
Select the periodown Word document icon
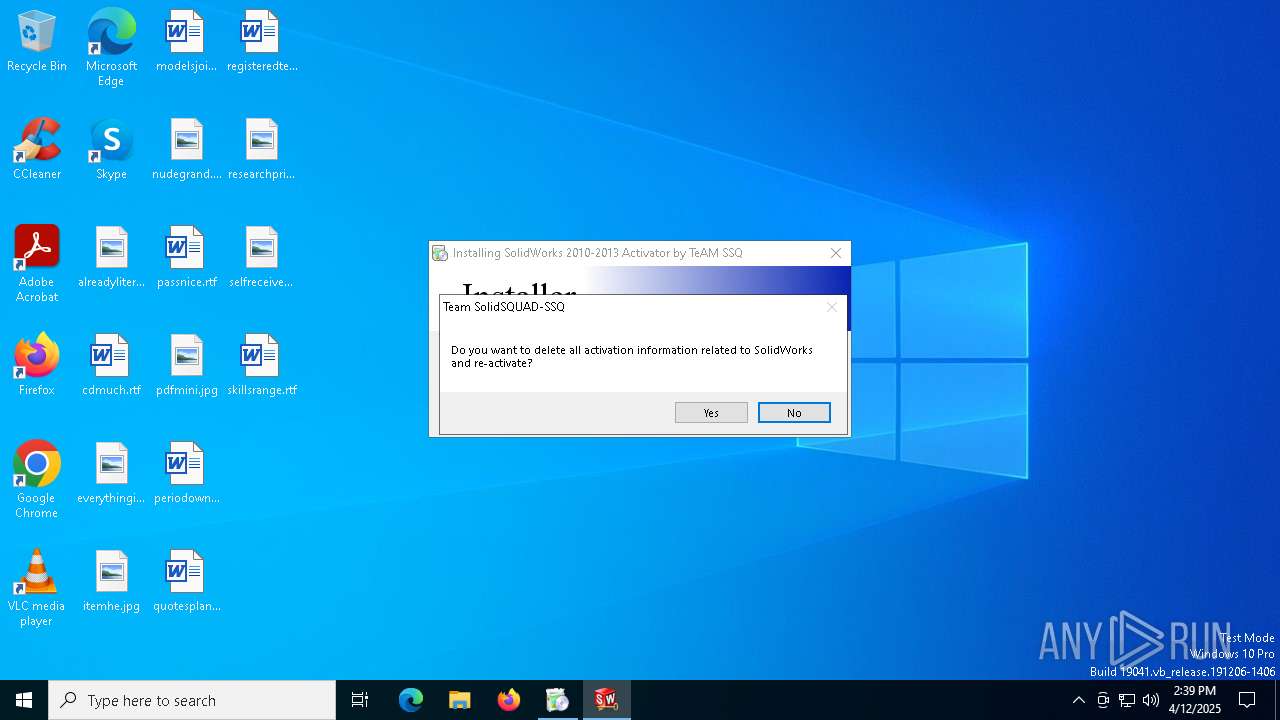[x=186, y=474]
